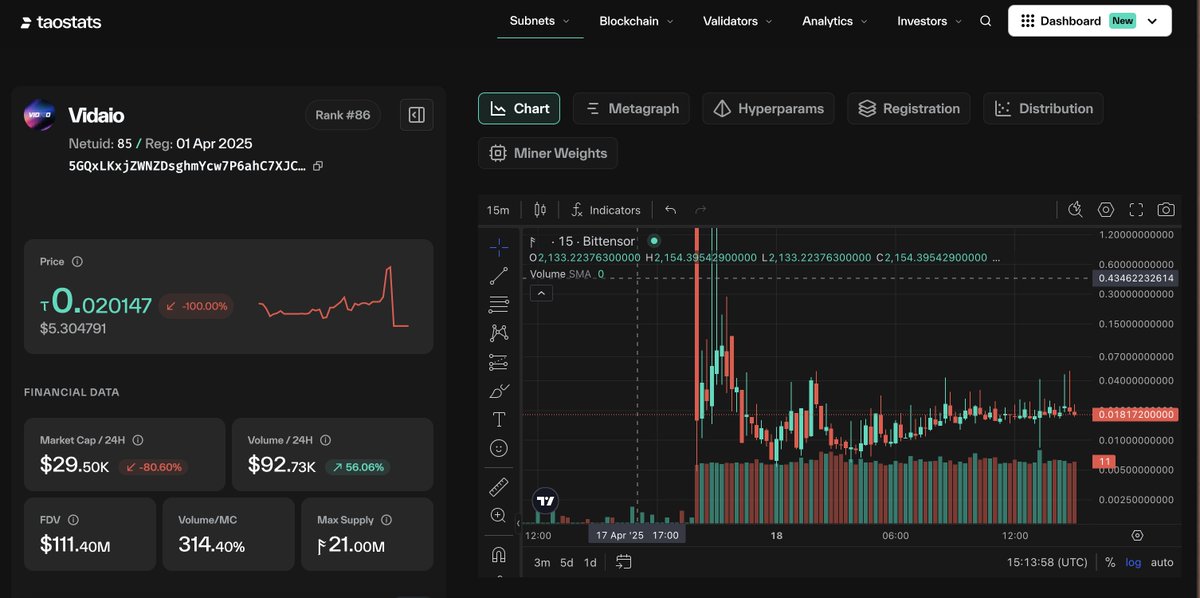The image size is (1200, 598).
Task: Click the red 0.01817200000 price label
Action: coord(1135,414)
